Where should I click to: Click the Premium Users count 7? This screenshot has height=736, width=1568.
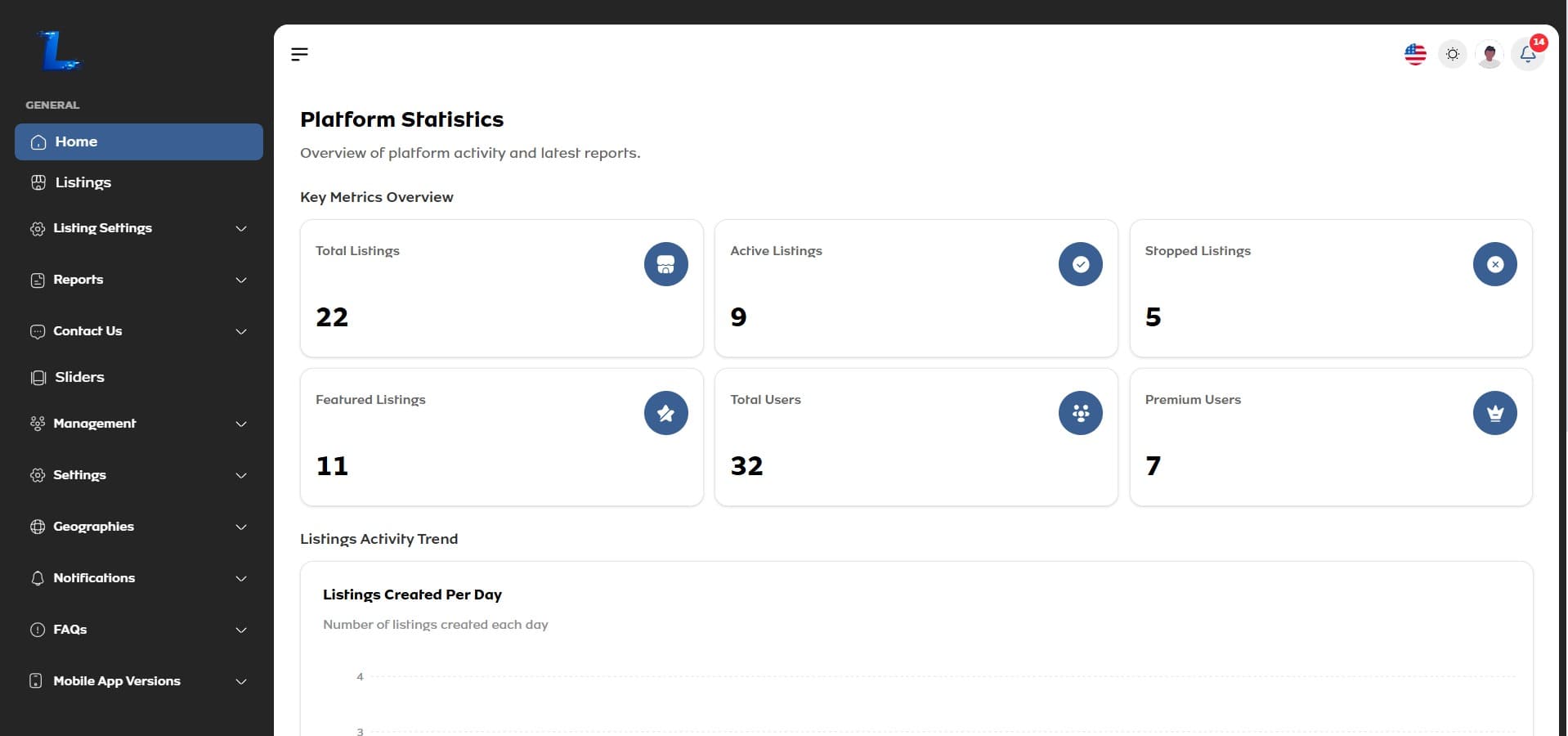point(1153,466)
